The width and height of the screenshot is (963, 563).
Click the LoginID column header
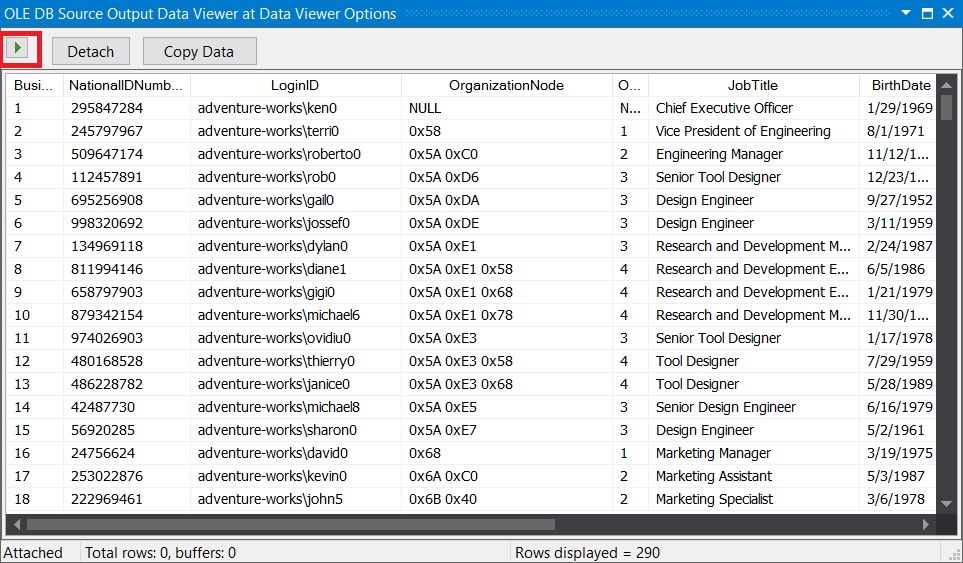pyautogui.click(x=295, y=85)
